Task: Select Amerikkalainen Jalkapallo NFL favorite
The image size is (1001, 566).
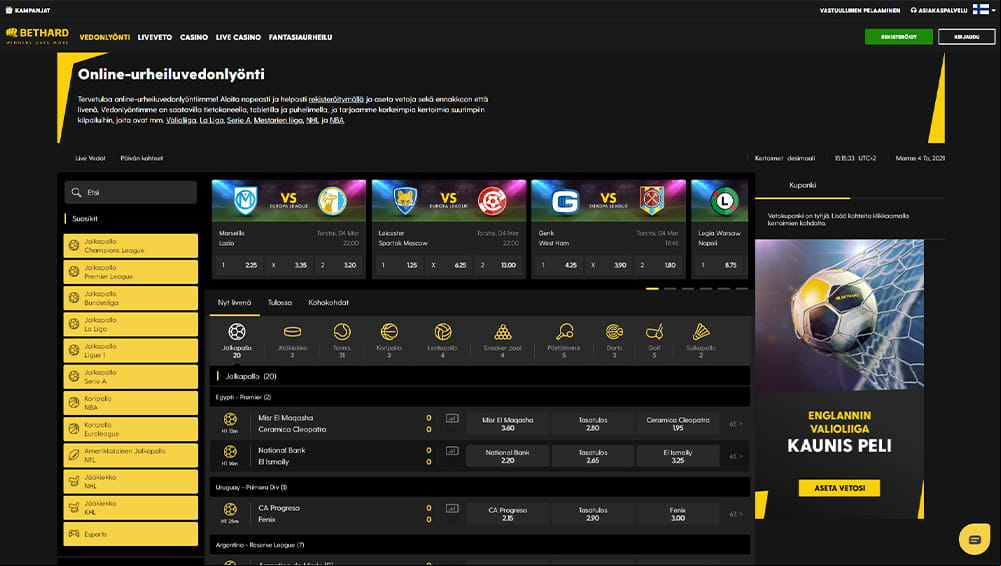Action: pos(130,455)
